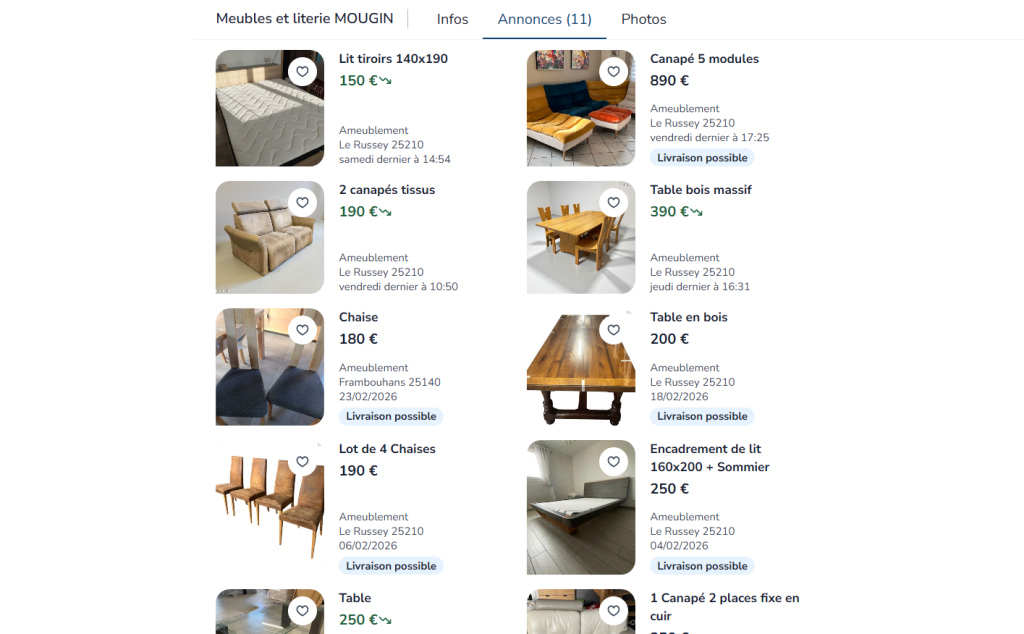Switch to the Infos tab
This screenshot has height=634, width=1024.
click(x=453, y=20)
